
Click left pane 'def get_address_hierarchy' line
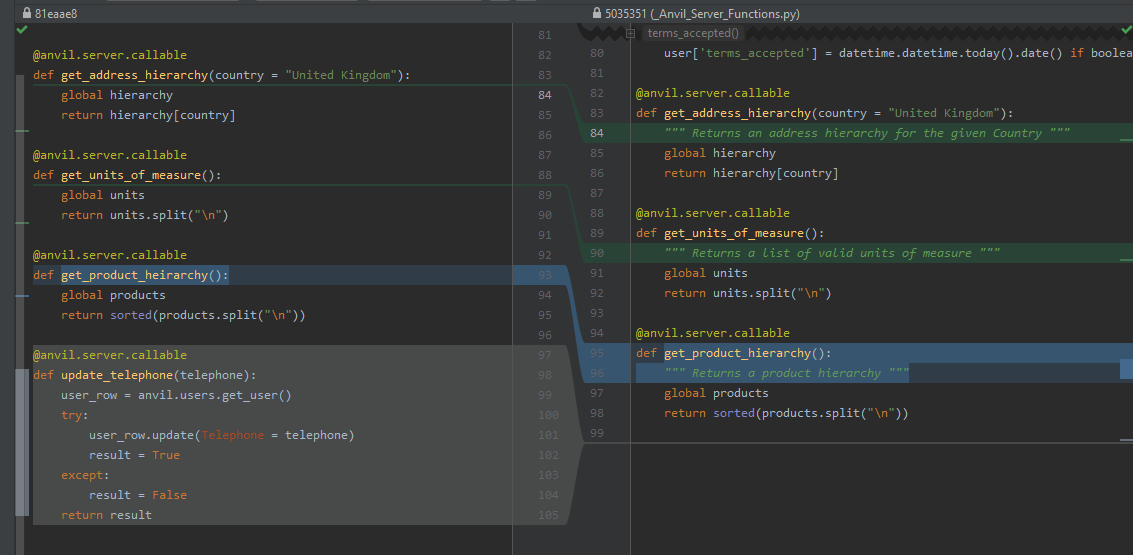point(221,75)
